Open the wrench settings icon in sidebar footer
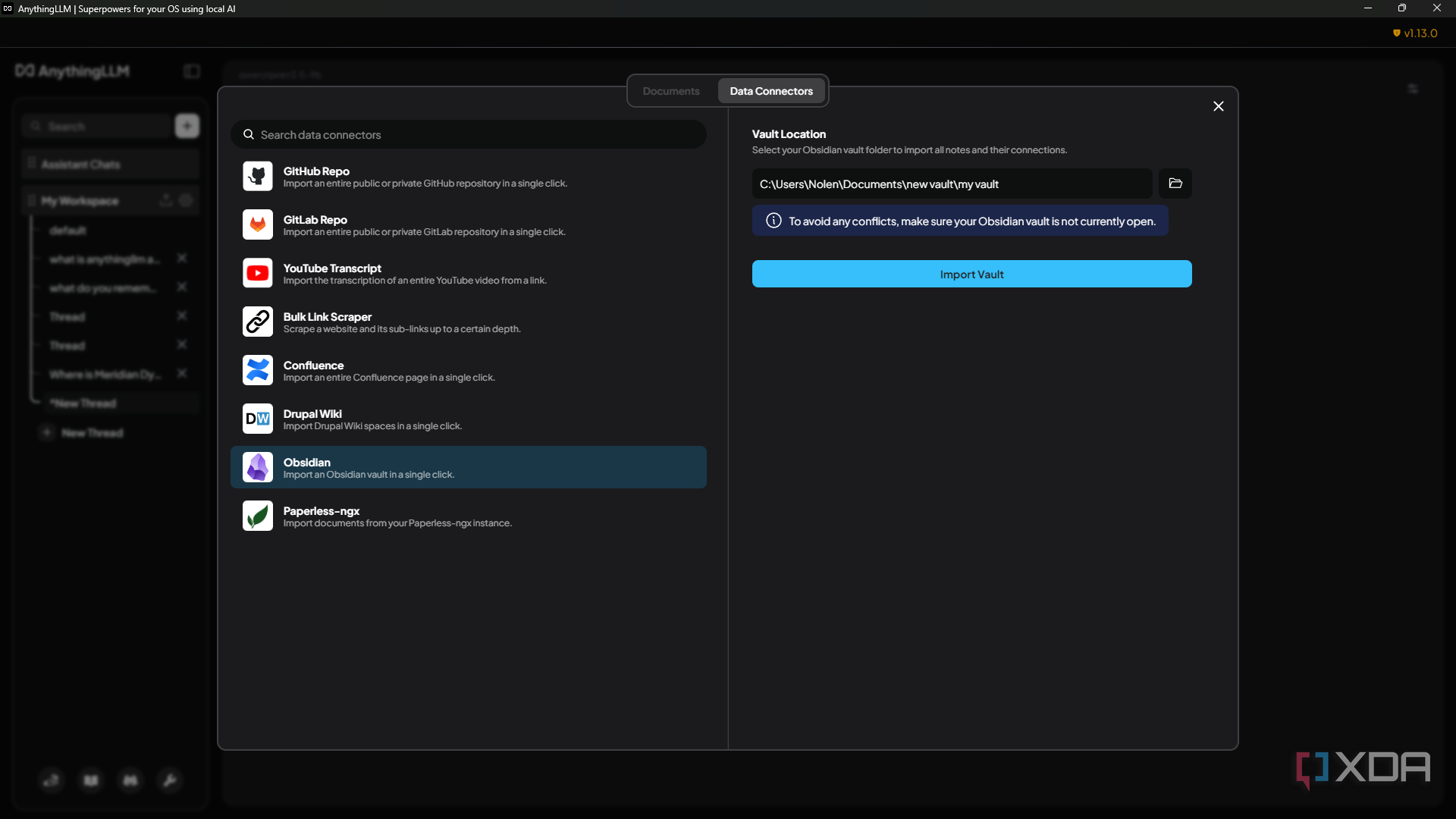The width and height of the screenshot is (1456, 819). pos(170,780)
